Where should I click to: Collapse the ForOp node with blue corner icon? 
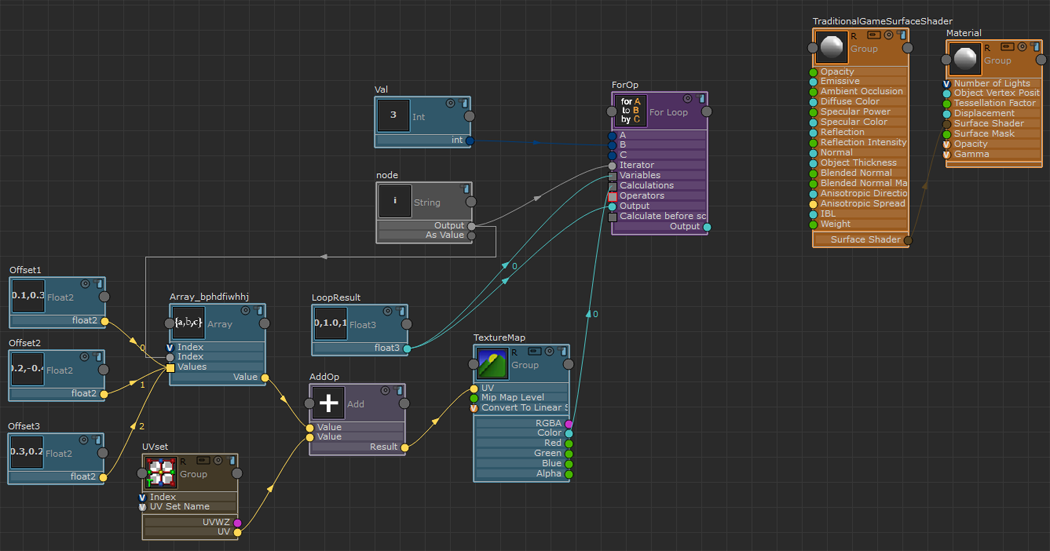point(701,99)
